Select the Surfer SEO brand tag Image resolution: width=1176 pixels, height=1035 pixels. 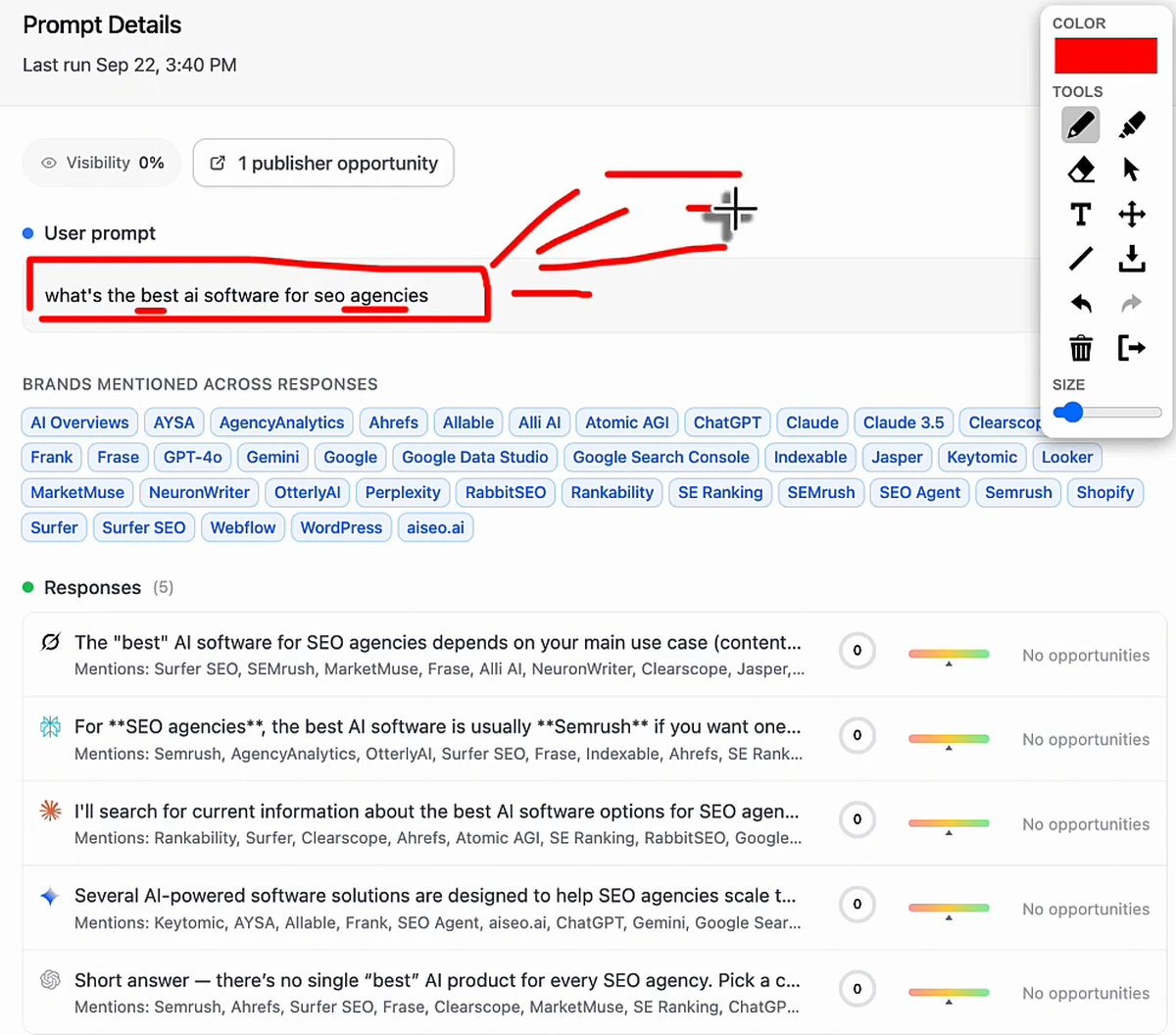tap(143, 527)
